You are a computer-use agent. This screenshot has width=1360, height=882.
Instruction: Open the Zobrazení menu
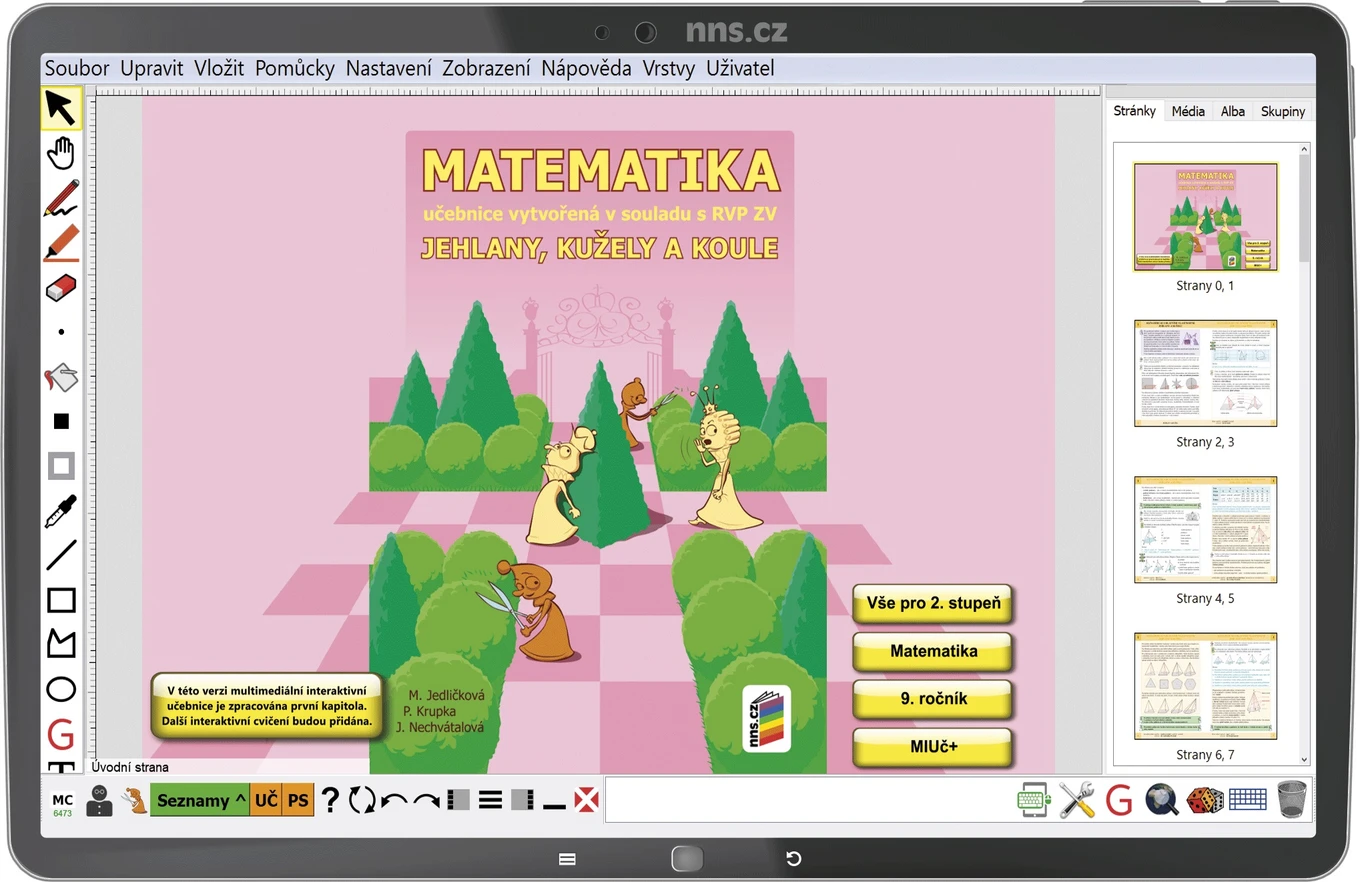486,68
